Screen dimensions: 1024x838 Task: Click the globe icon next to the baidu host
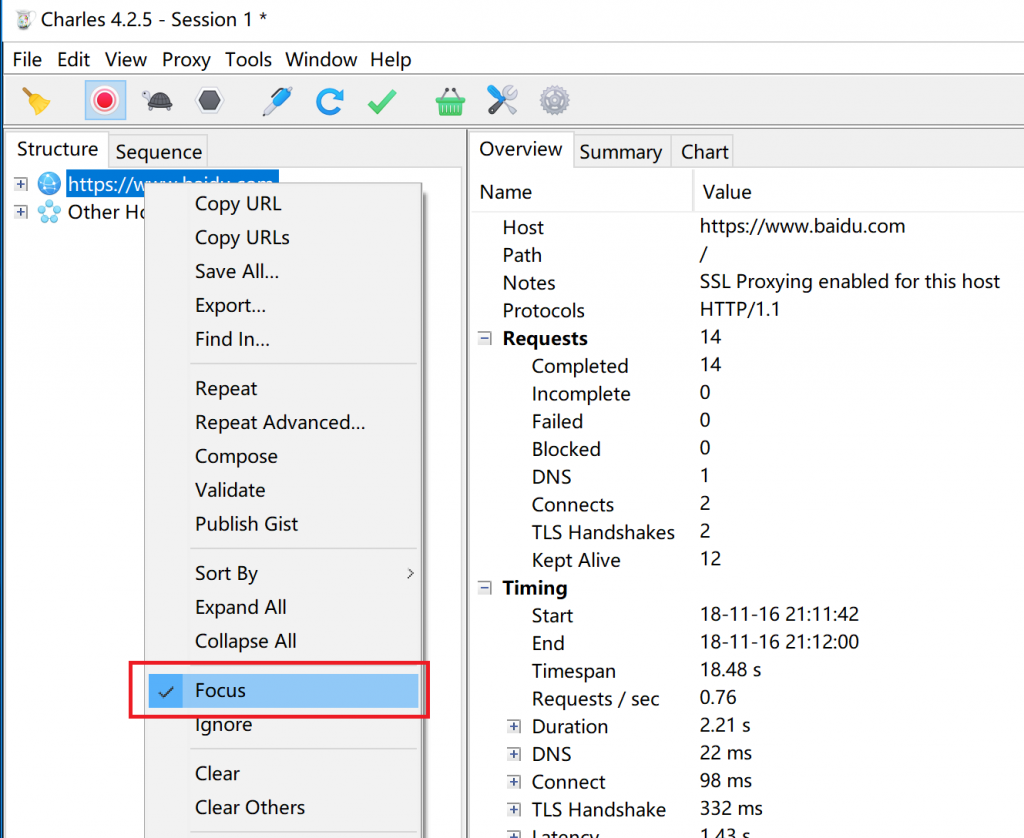49,184
